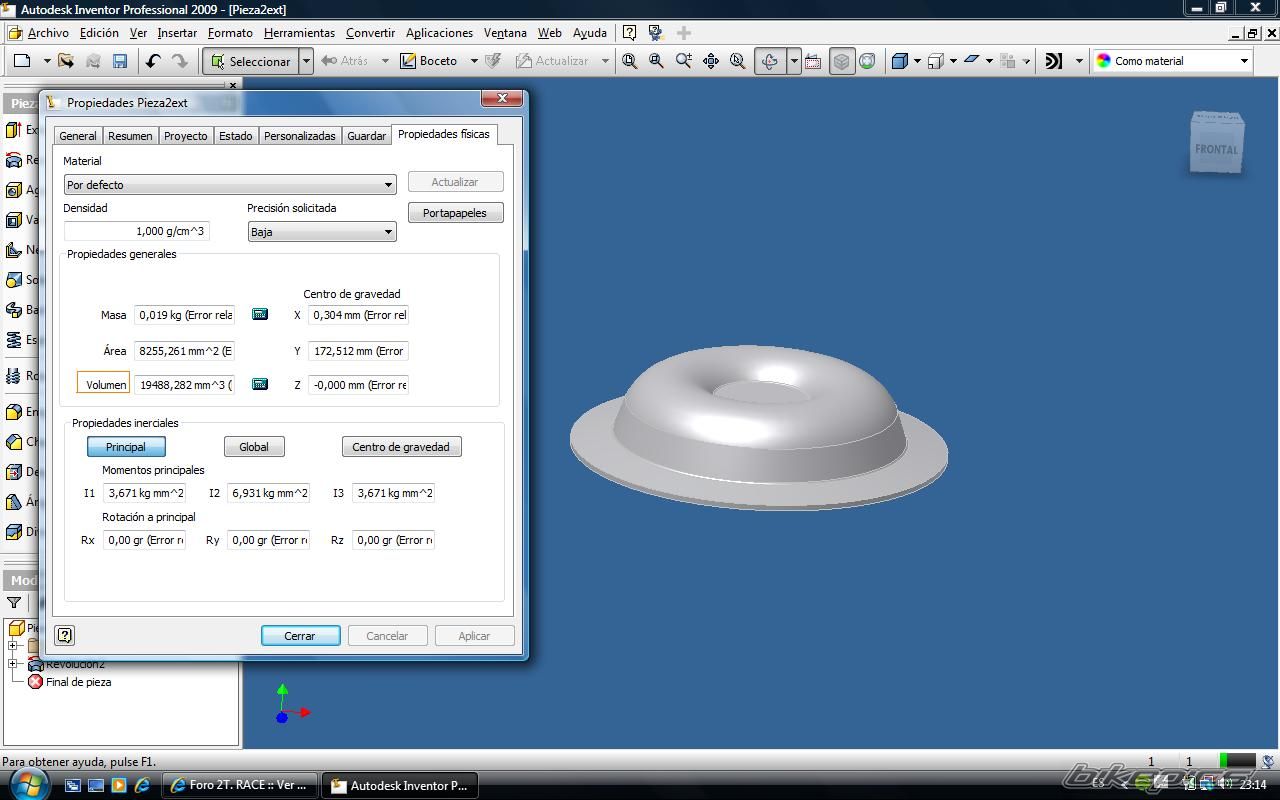The height and width of the screenshot is (800, 1280).
Task: Click the orthographic/perspective camera cube icon
Action: point(936,61)
